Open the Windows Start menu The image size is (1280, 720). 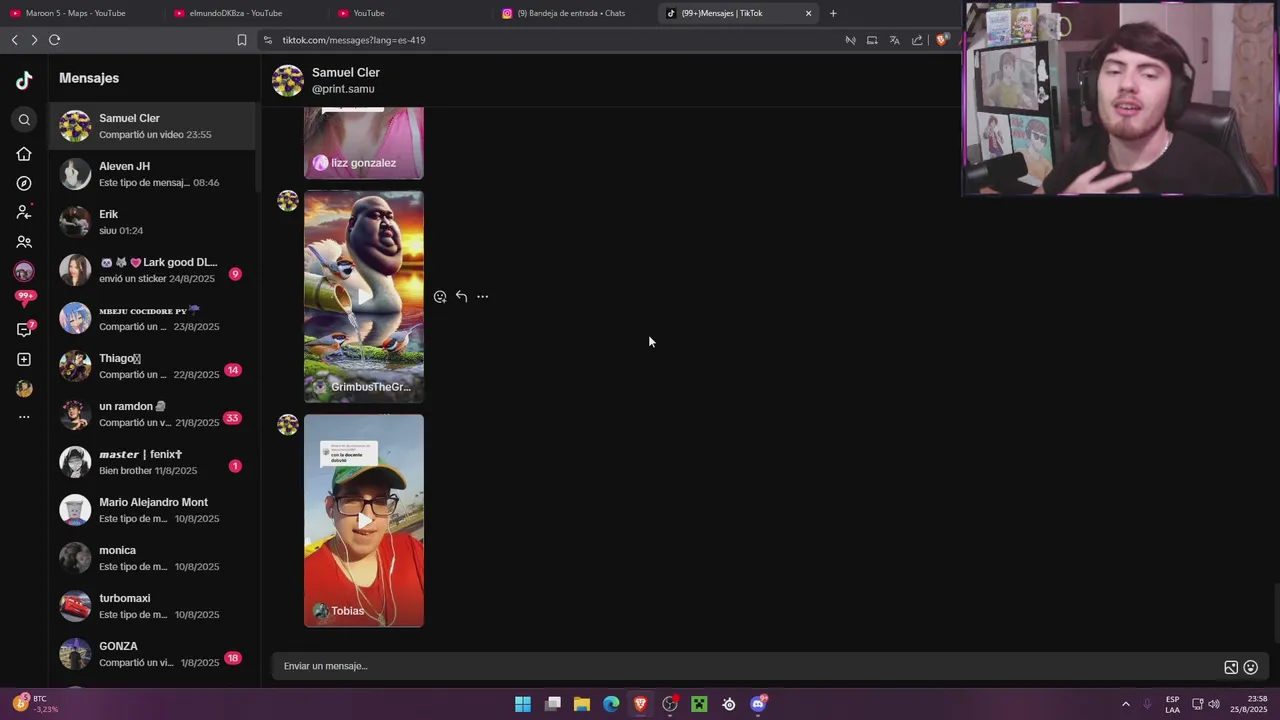tap(523, 704)
